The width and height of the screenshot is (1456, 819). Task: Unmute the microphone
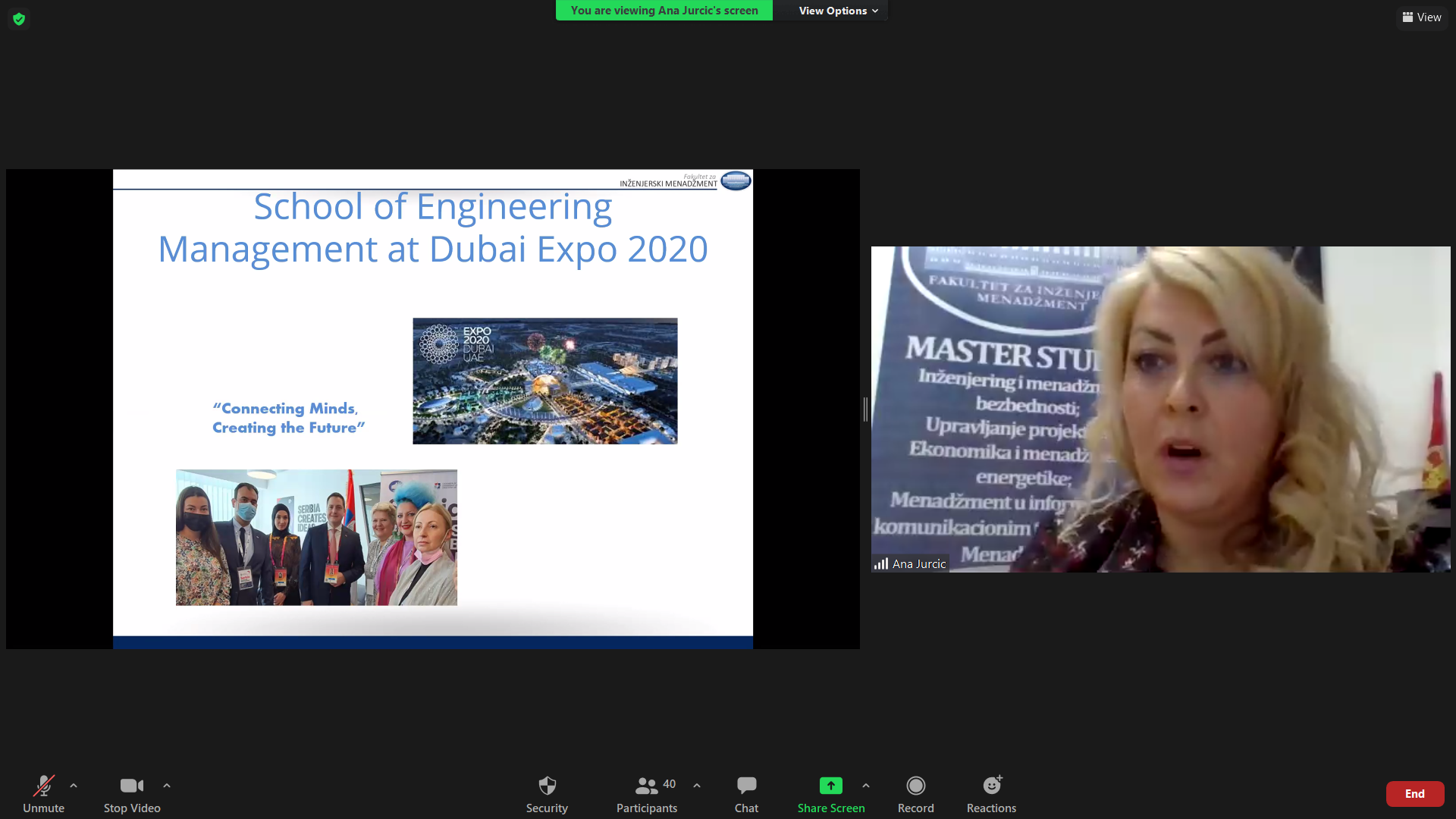tap(43, 793)
